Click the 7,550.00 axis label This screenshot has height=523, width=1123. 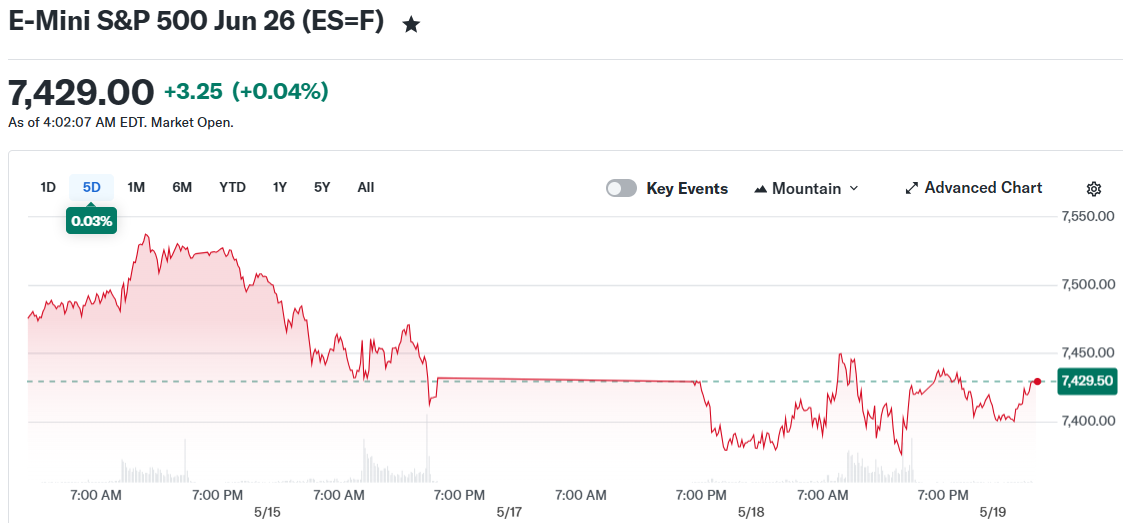pyautogui.click(x=1087, y=216)
